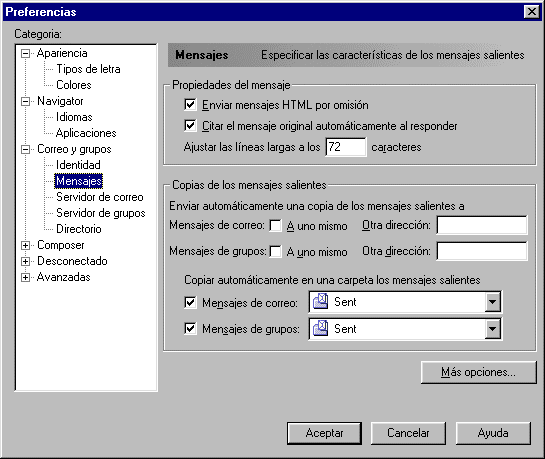545x459 pixels.
Task: Expand the Composer category
Action: 25,245
